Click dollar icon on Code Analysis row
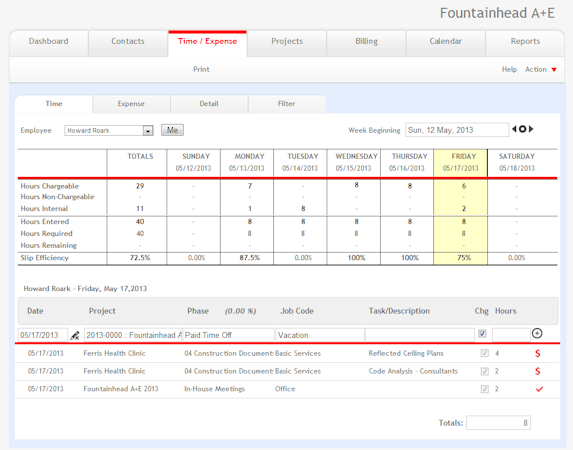Screen dimensions: 573x450 [538, 371]
